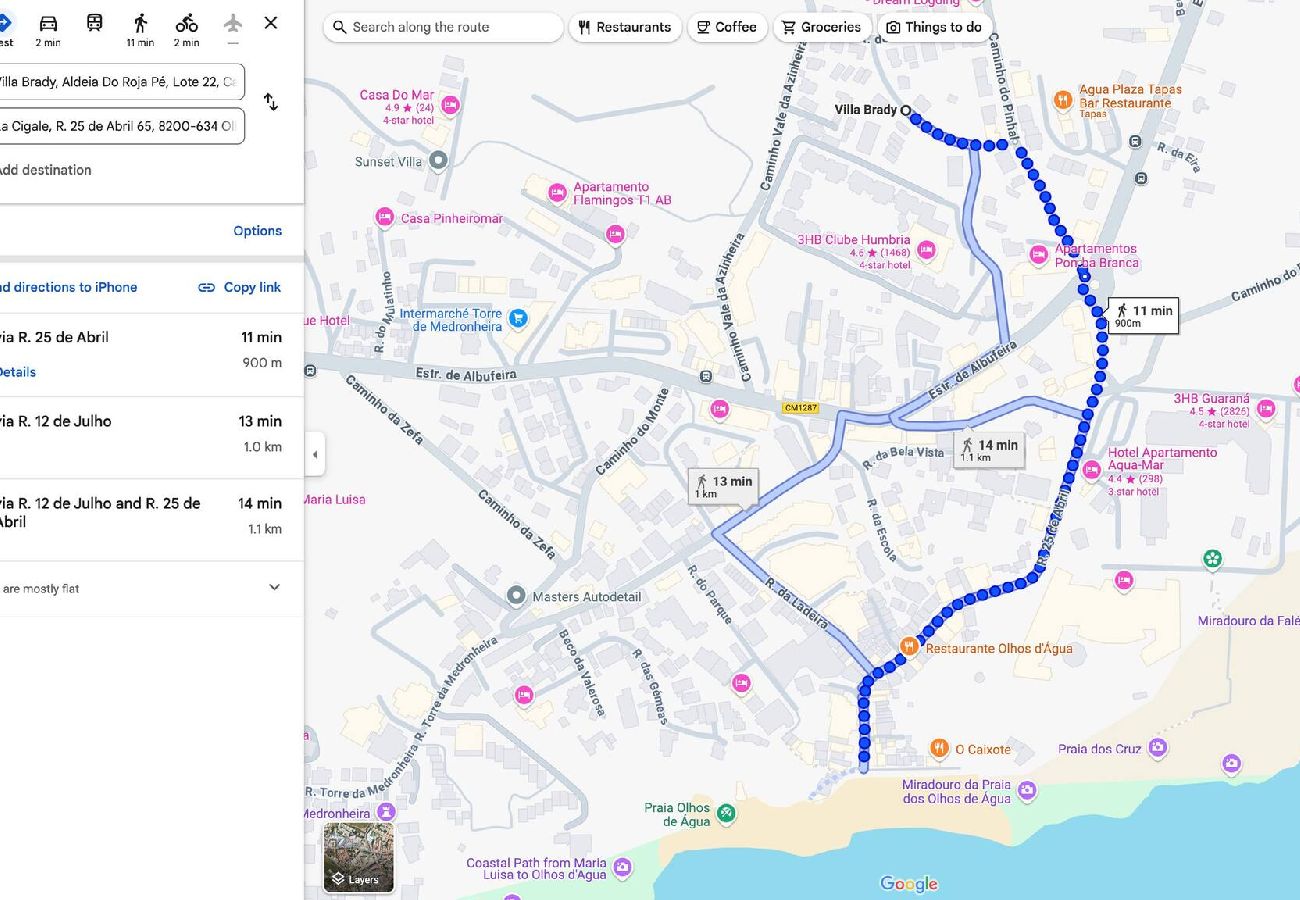This screenshot has width=1300, height=900.
Task: Select the 13 min route via R. 12 de Julho
Action: point(150,433)
